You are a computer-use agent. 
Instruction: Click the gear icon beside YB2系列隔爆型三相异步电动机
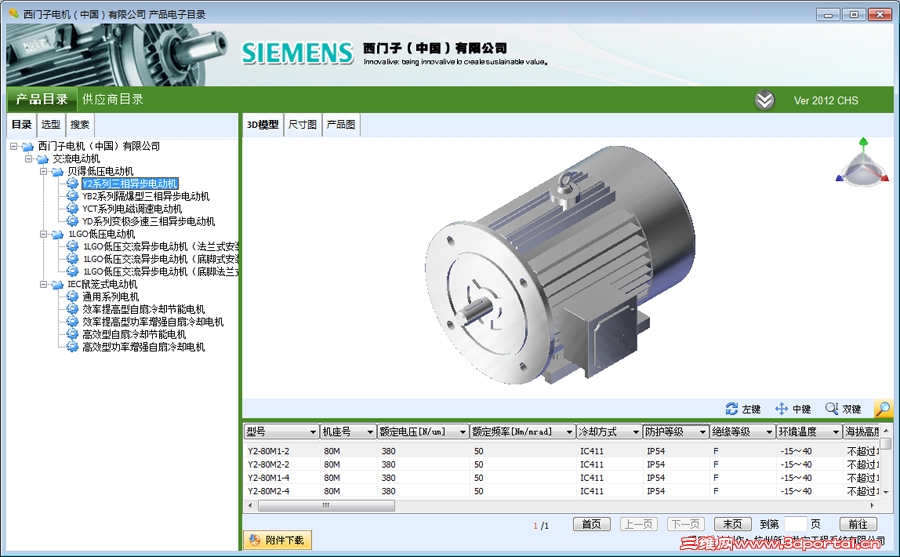72,196
